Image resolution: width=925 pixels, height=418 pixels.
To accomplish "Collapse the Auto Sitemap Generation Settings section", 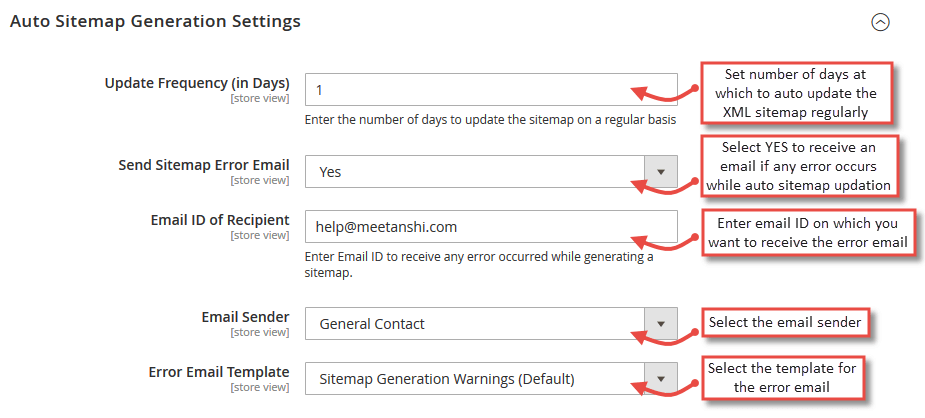I will point(880,23).
